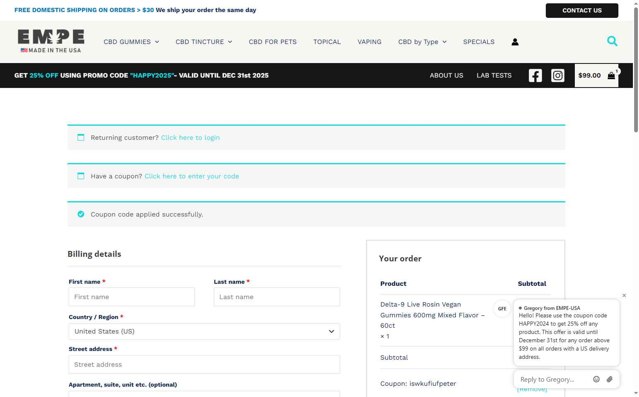
Task: Click the HAPPY2025 promo banner text
Action: click(141, 75)
